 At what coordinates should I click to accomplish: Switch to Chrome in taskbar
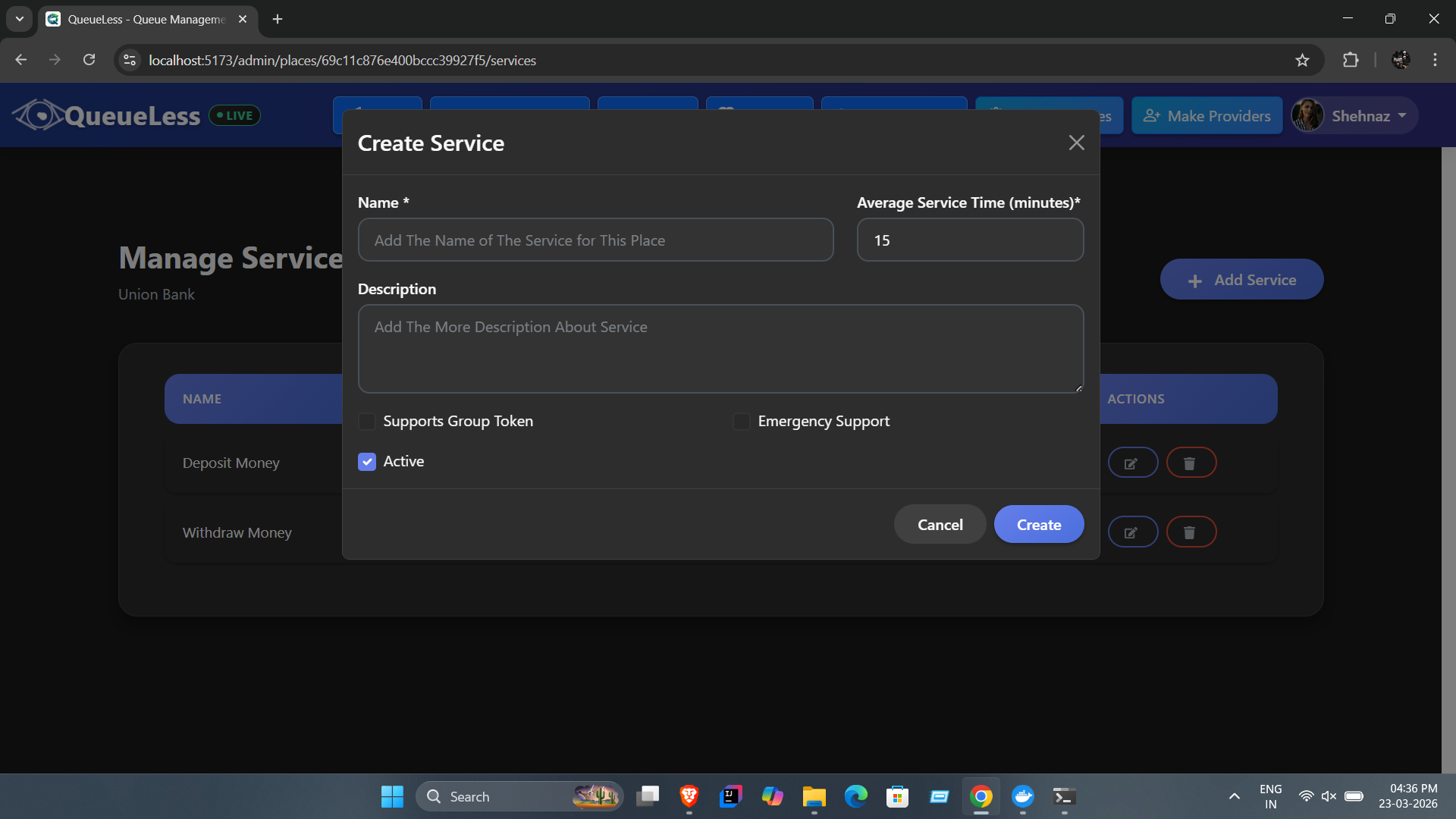[x=981, y=796]
